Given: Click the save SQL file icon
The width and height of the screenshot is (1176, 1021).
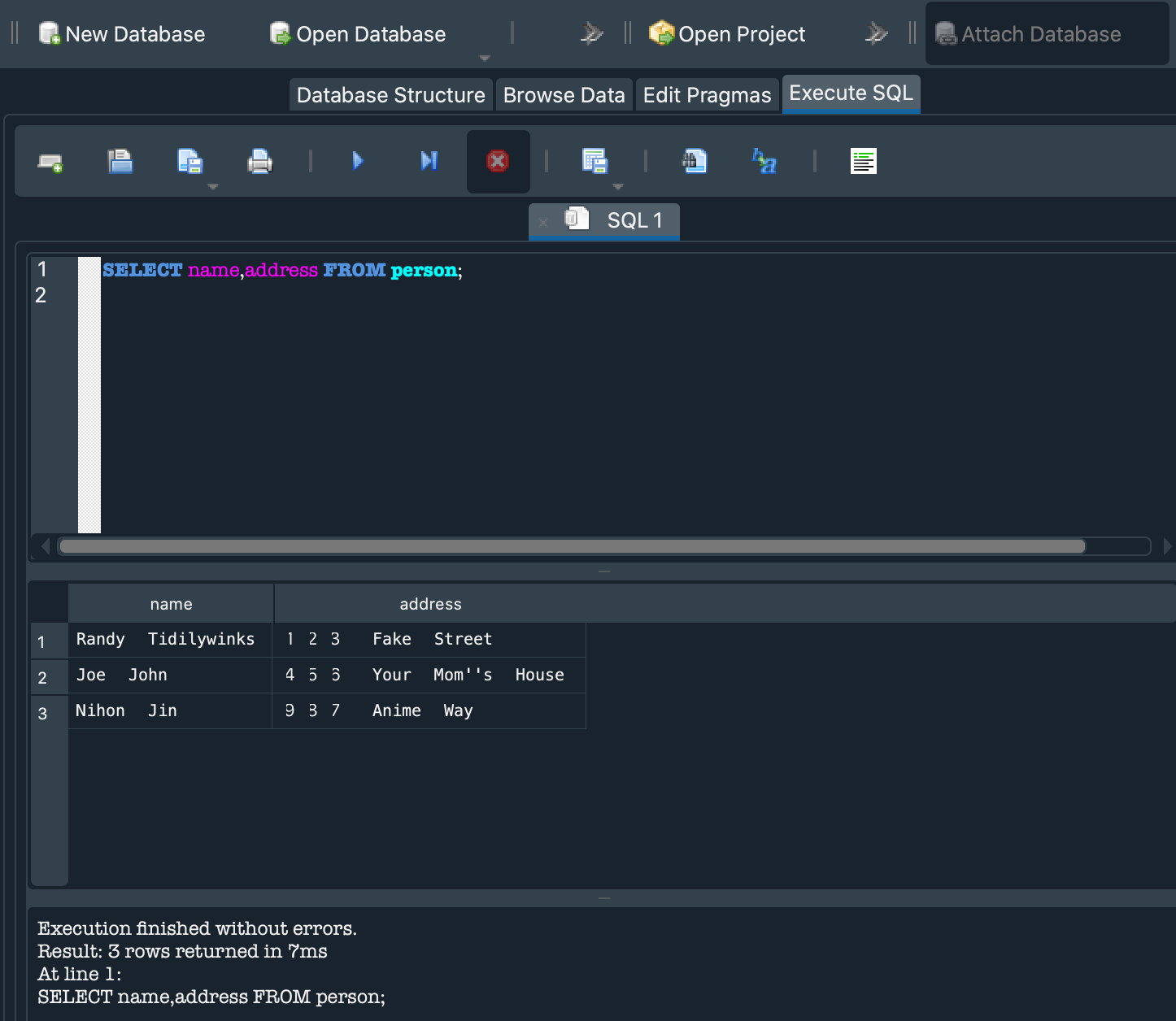Looking at the screenshot, I should 190,161.
